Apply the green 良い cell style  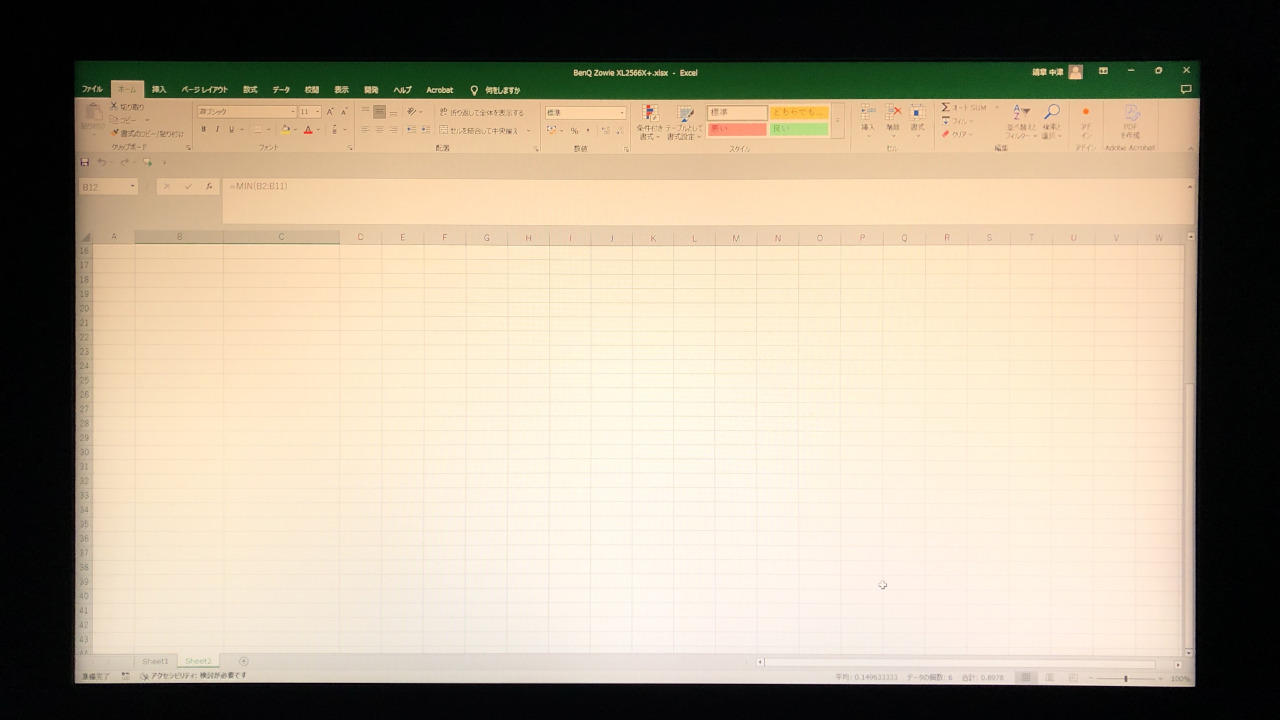click(x=799, y=130)
